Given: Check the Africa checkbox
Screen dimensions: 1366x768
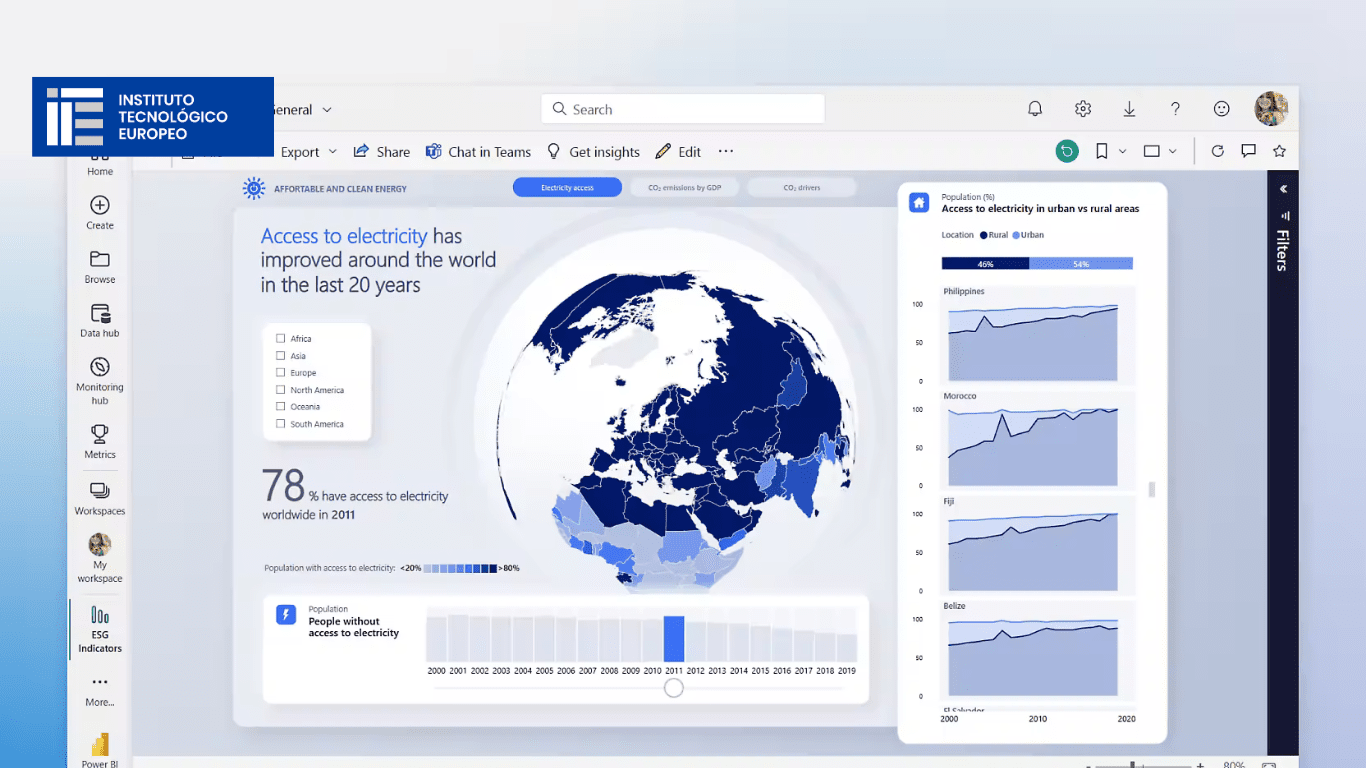Looking at the screenshot, I should (280, 338).
